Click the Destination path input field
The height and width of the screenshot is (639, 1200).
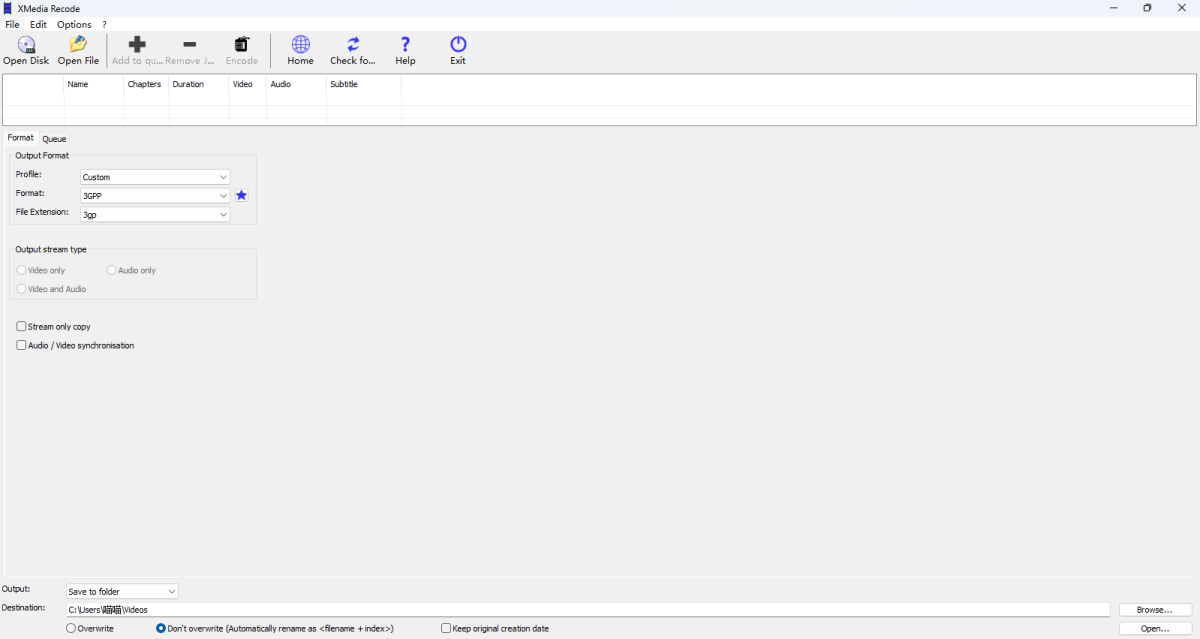pos(587,610)
